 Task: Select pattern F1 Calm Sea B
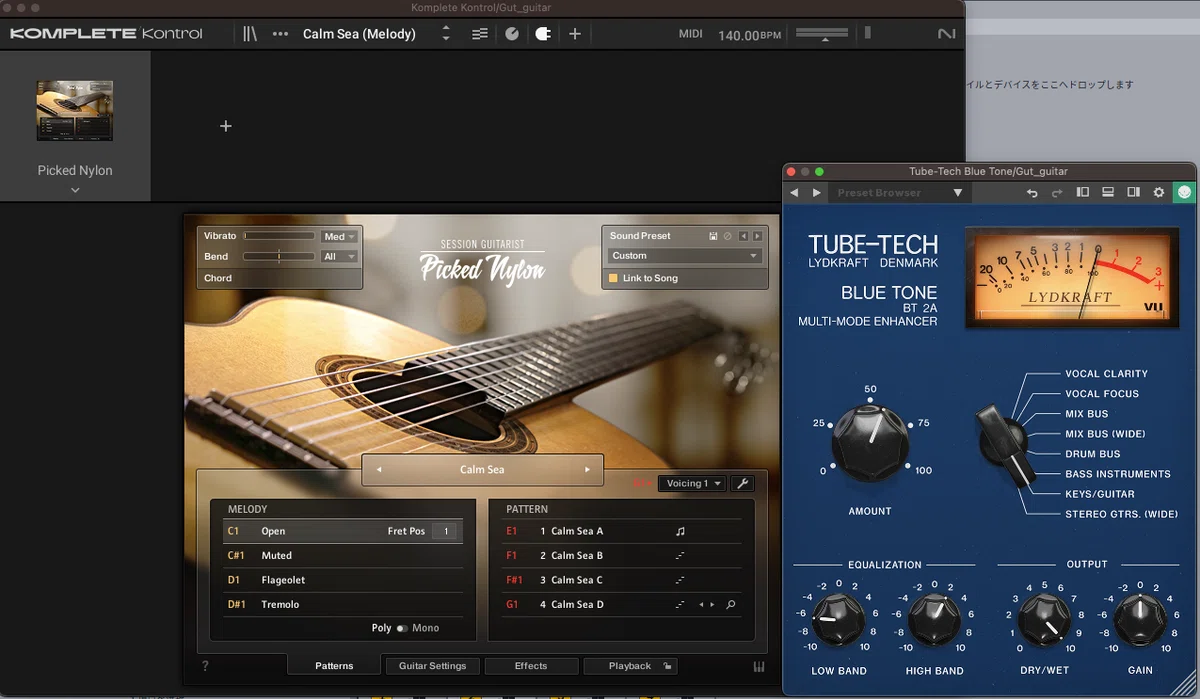(621, 555)
